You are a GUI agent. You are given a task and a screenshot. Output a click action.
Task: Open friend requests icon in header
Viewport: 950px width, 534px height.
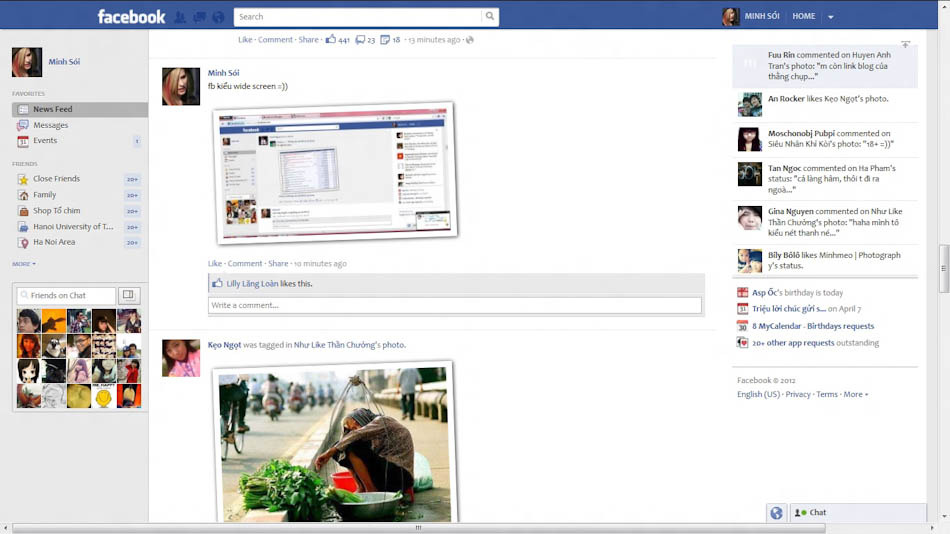pos(180,17)
